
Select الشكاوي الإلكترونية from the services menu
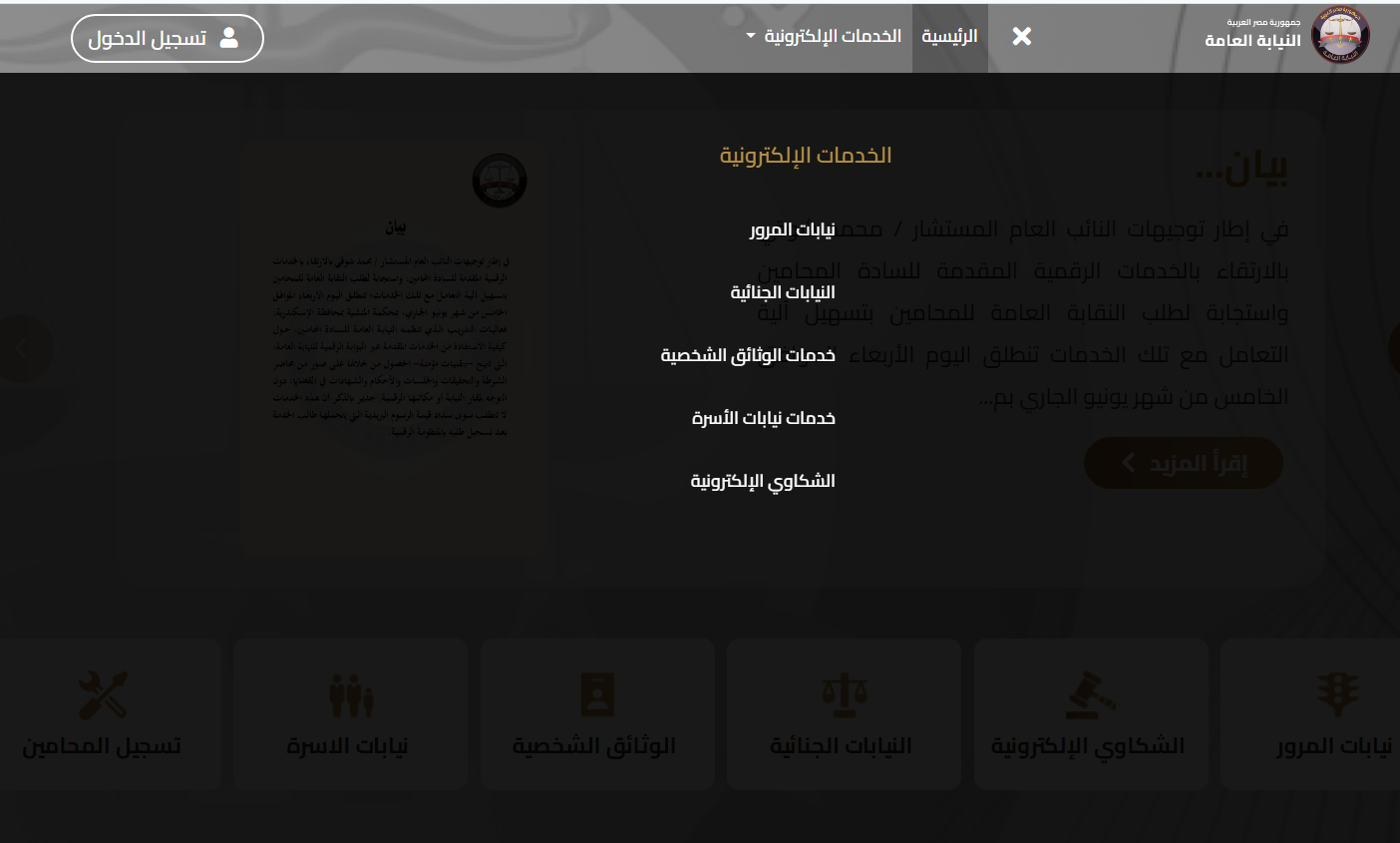[763, 481]
